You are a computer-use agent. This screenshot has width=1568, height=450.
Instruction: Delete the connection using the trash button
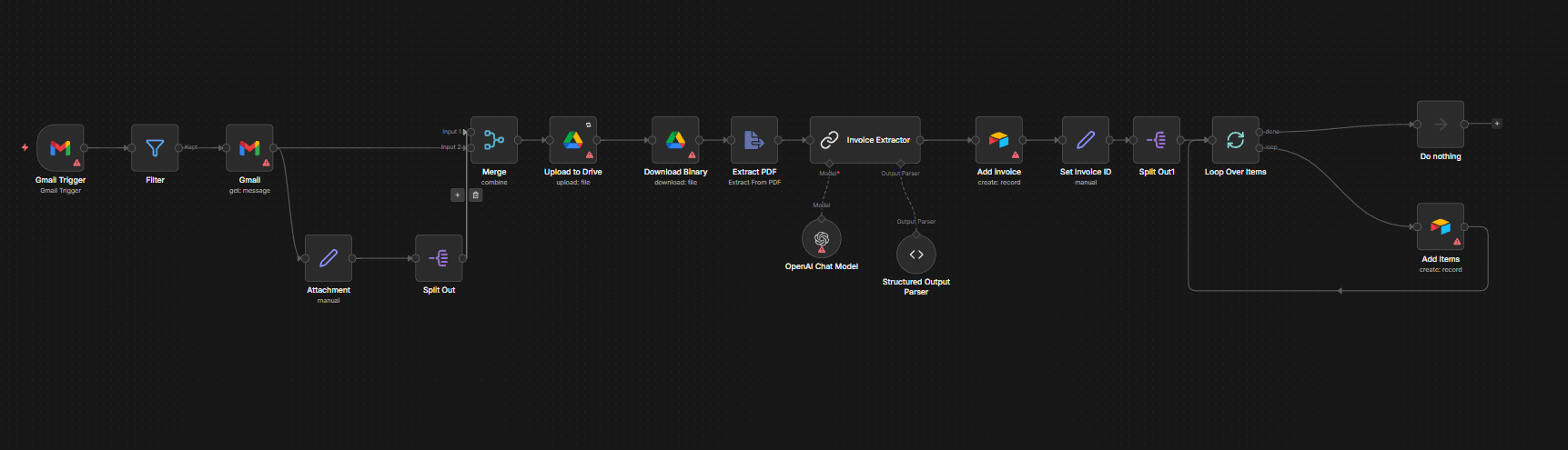(x=476, y=195)
